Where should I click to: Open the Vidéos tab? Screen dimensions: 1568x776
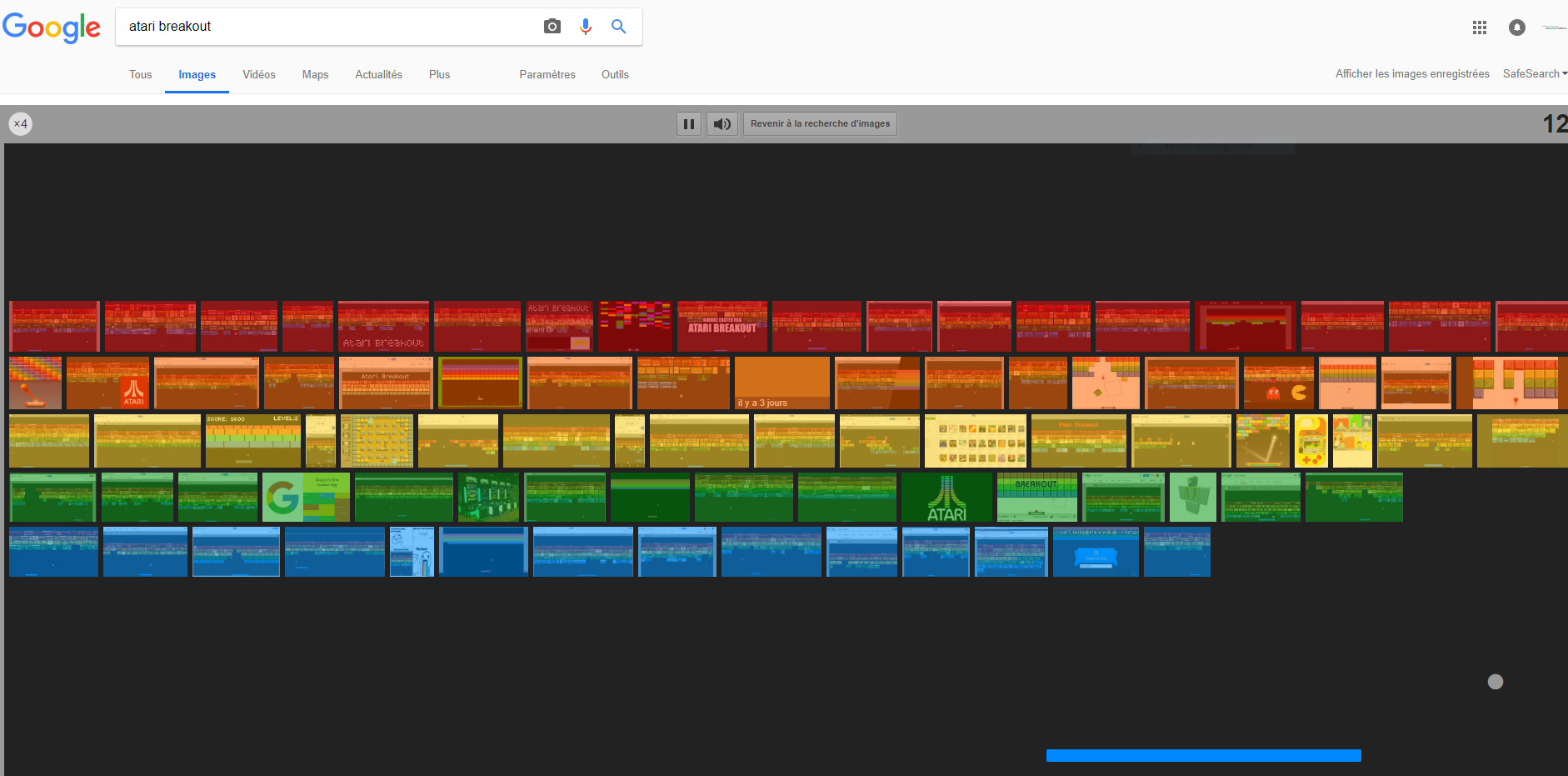pos(259,74)
